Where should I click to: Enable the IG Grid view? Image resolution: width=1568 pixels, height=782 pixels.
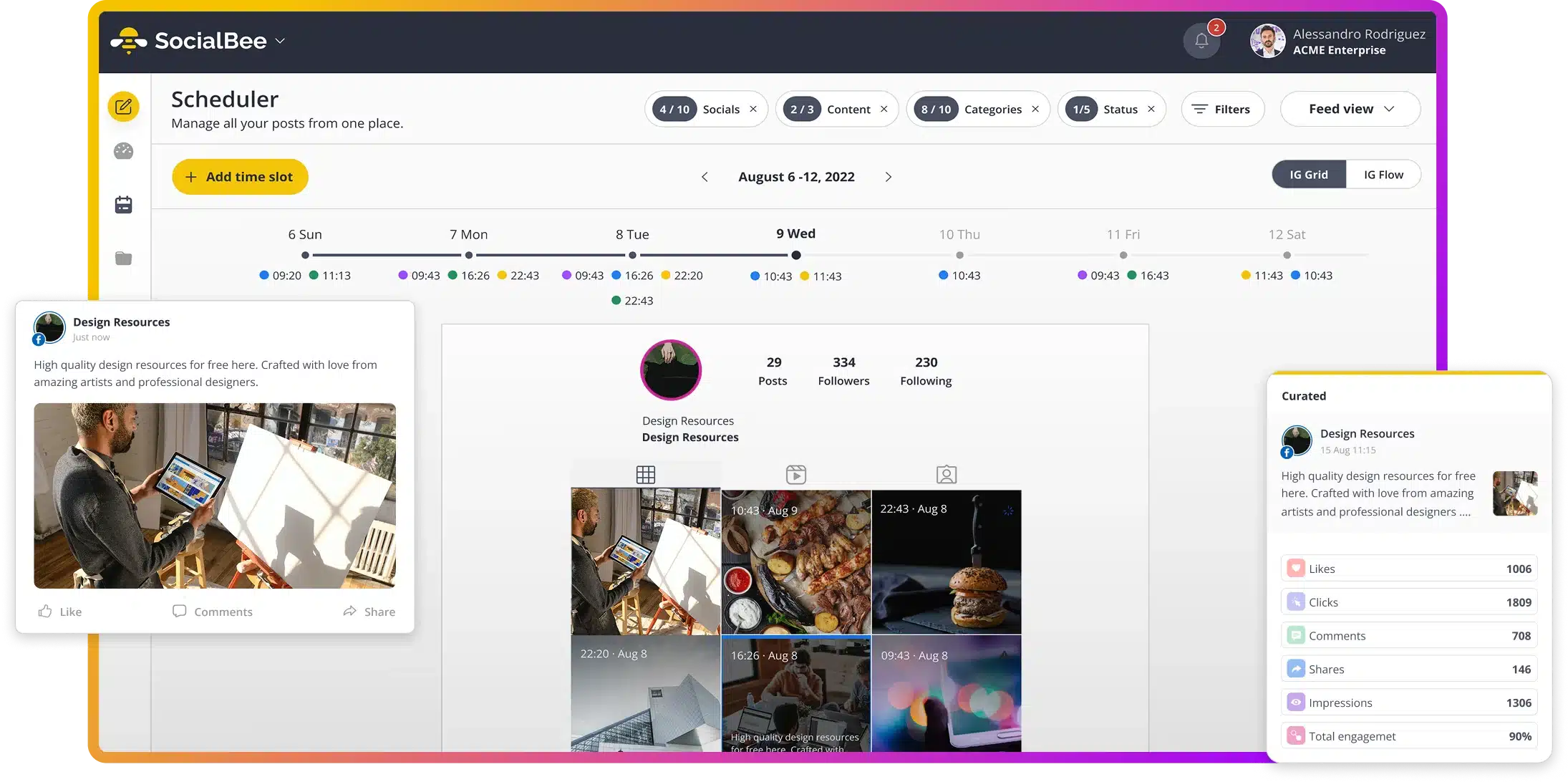1308,174
